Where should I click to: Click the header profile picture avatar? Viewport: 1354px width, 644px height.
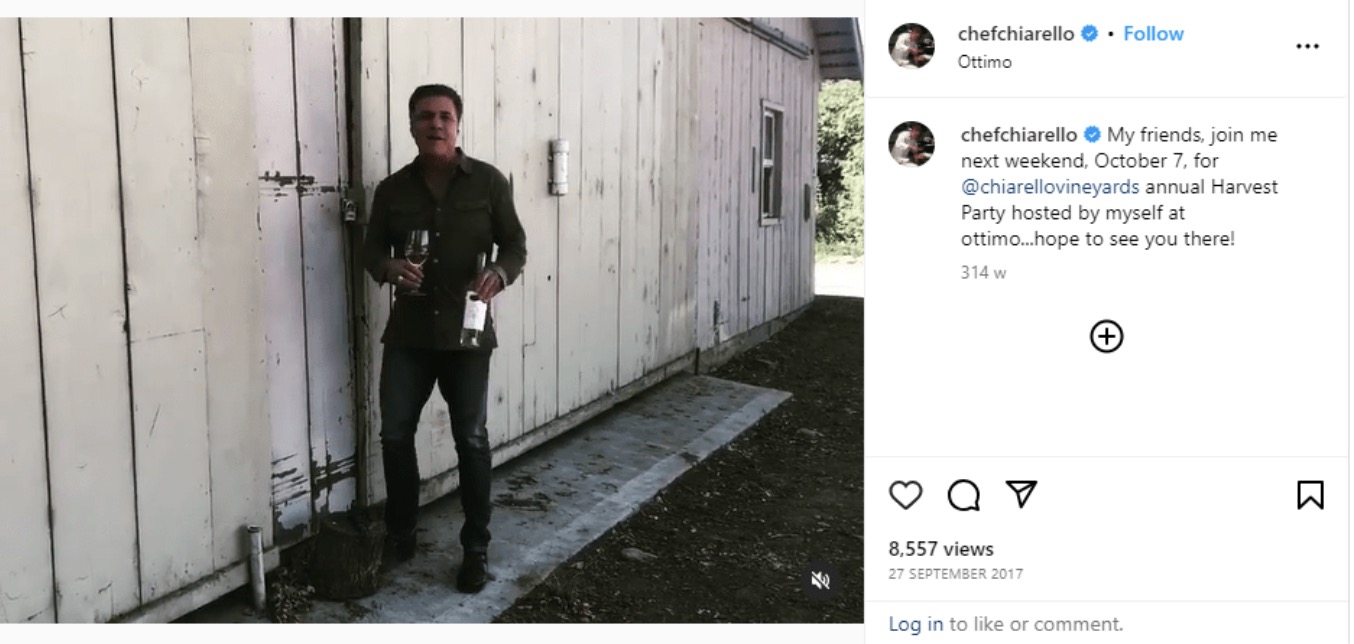pyautogui.click(x=911, y=46)
